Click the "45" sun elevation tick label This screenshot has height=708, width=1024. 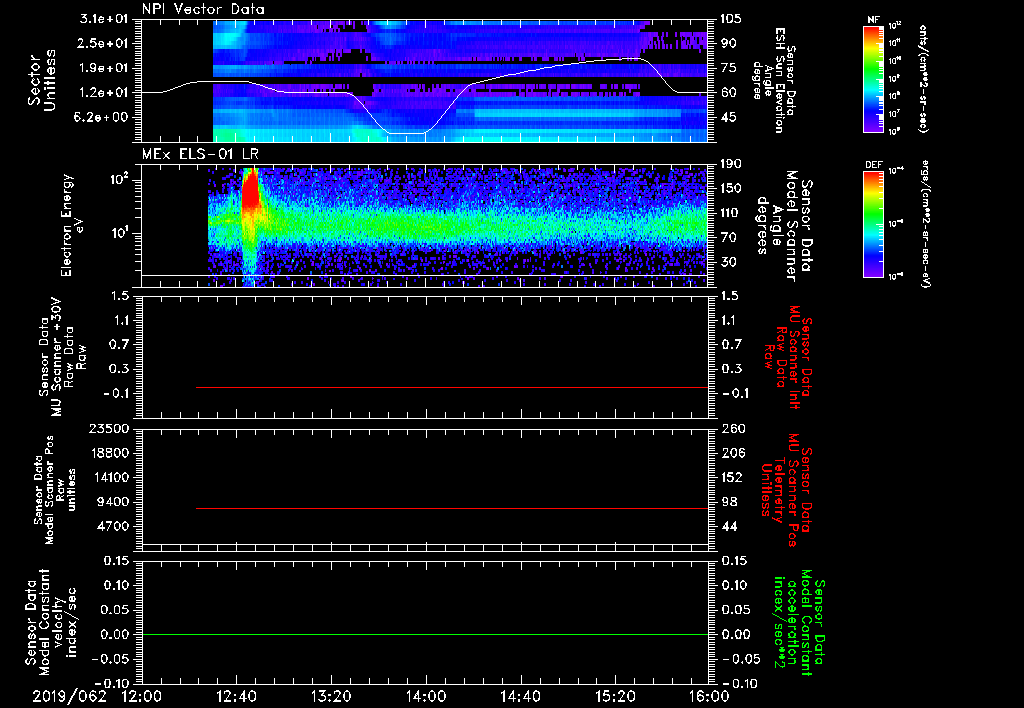728,118
